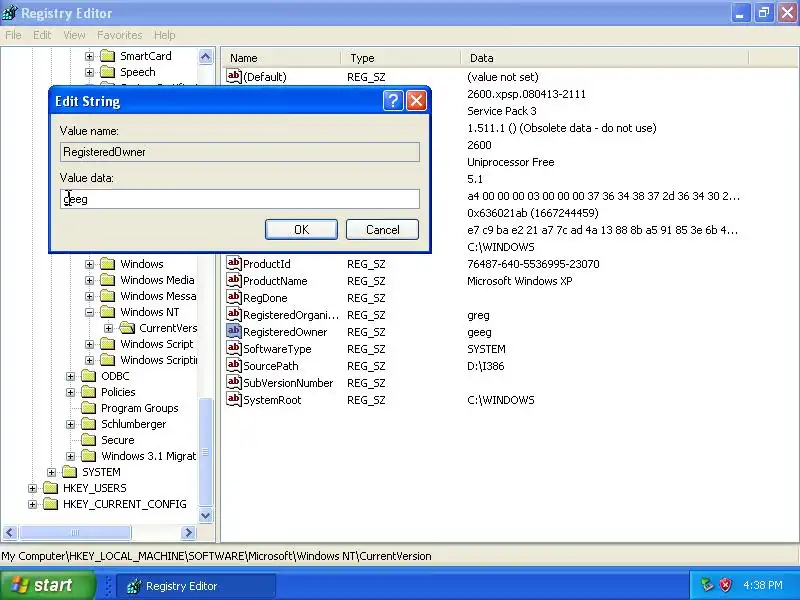Screen dimensions: 800x600
Task: Click the SoftwareType string value icon
Action: 234,348
